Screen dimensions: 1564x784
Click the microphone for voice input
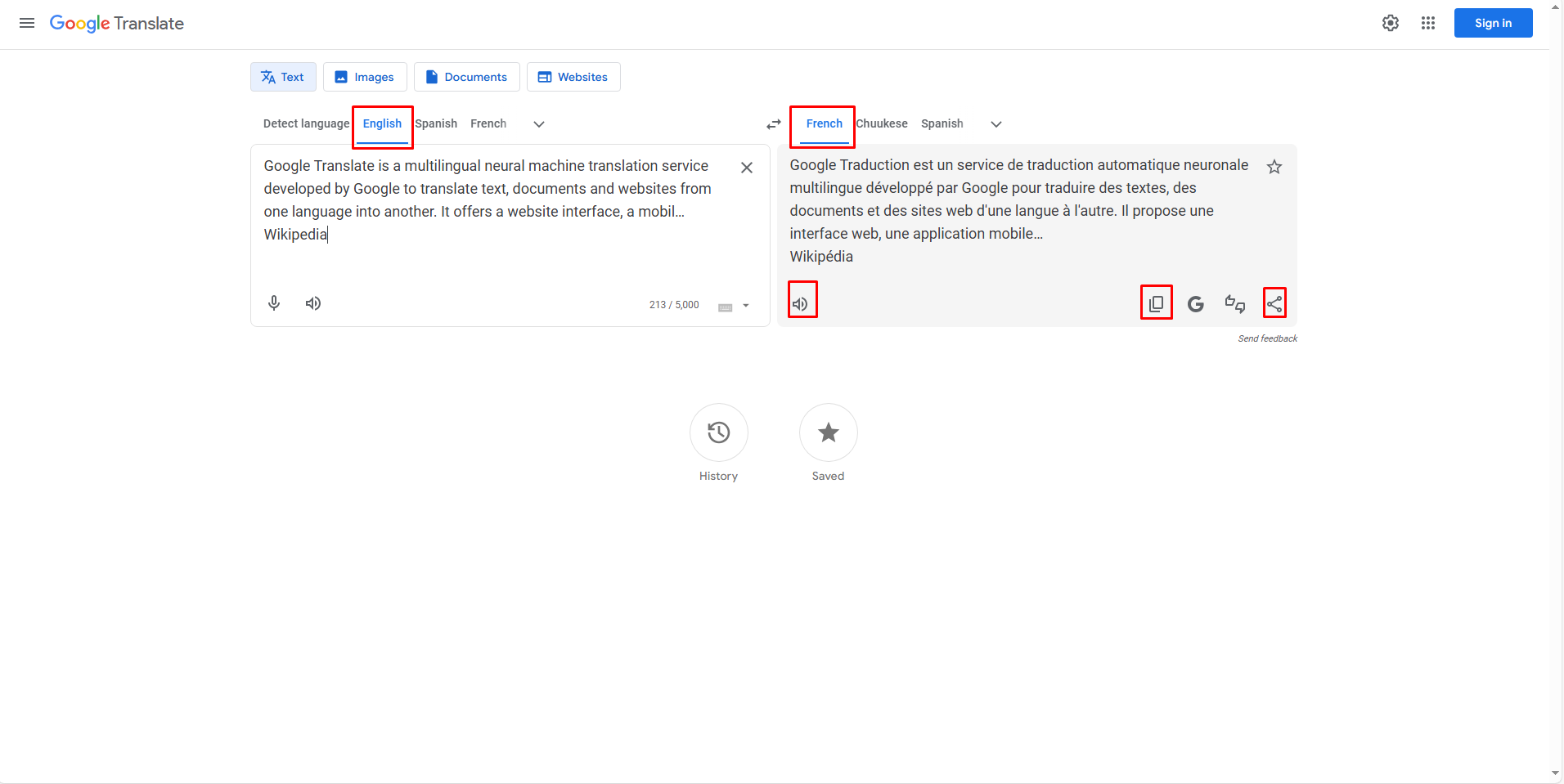pos(274,302)
